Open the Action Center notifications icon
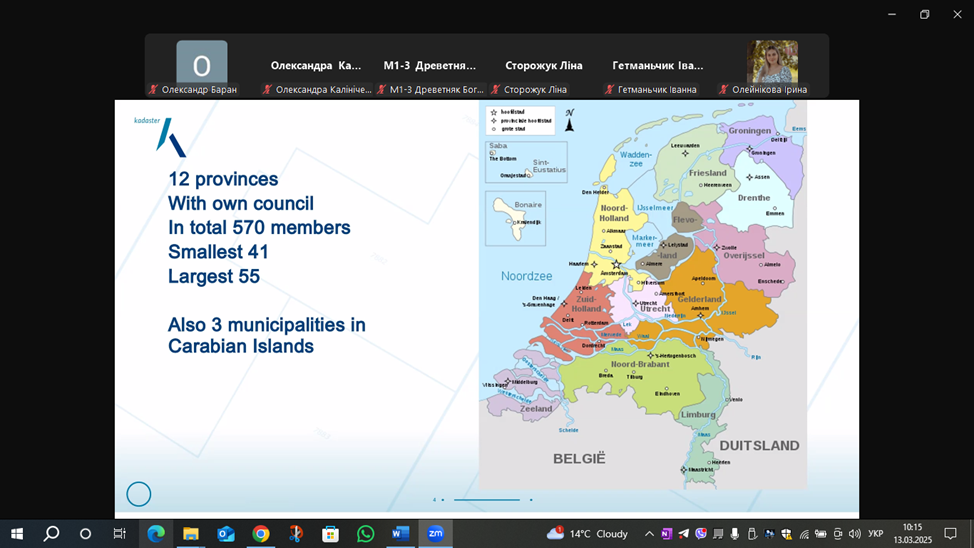This screenshot has width=974, height=548. [950, 534]
